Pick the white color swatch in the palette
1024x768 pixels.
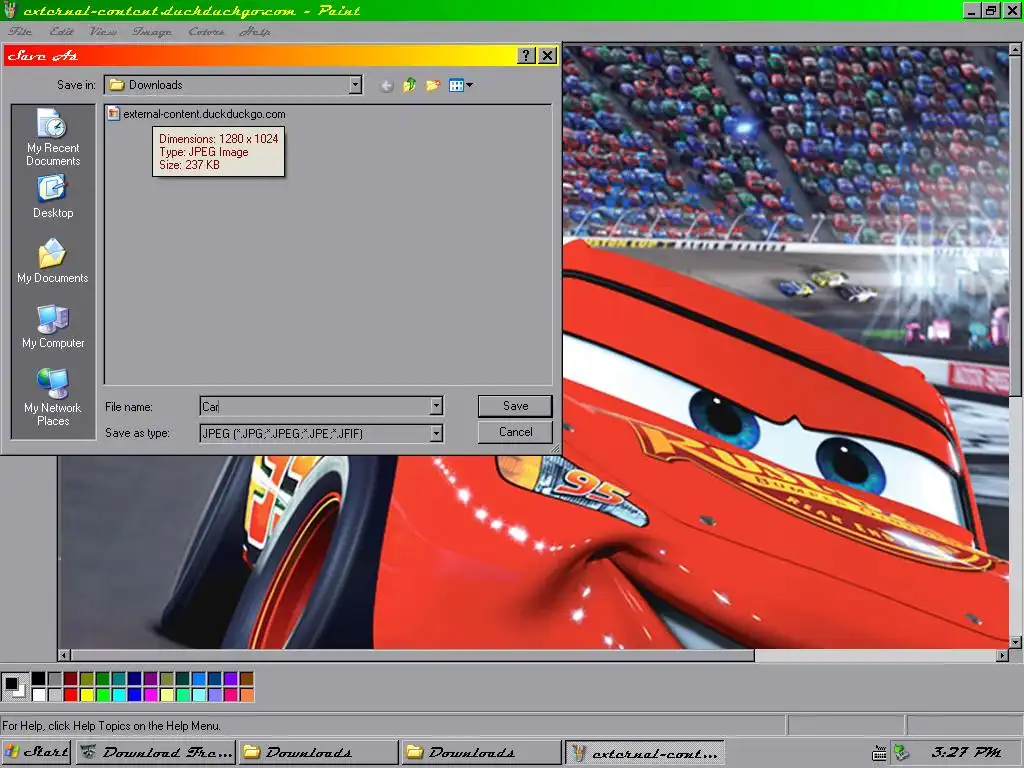pyautogui.click(x=39, y=694)
